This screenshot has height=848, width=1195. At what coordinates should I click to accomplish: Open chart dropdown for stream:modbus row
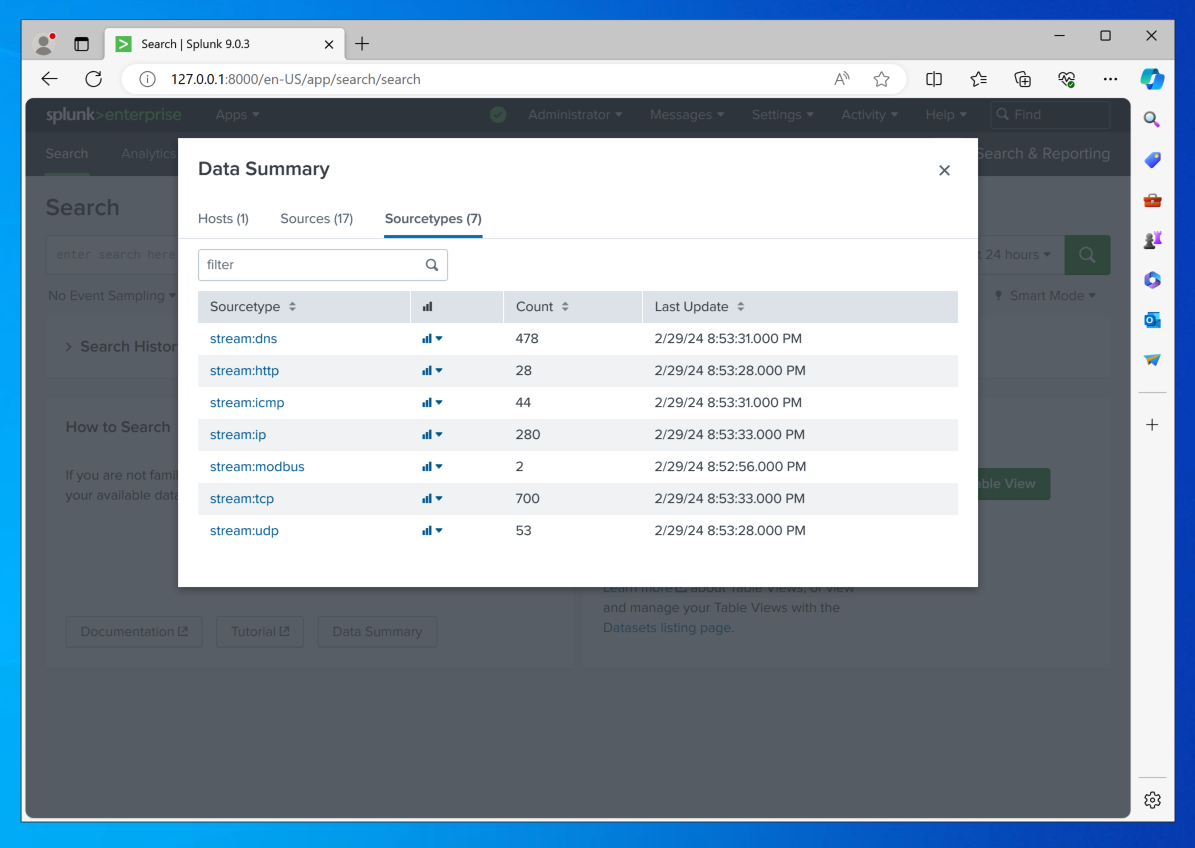[432, 467]
